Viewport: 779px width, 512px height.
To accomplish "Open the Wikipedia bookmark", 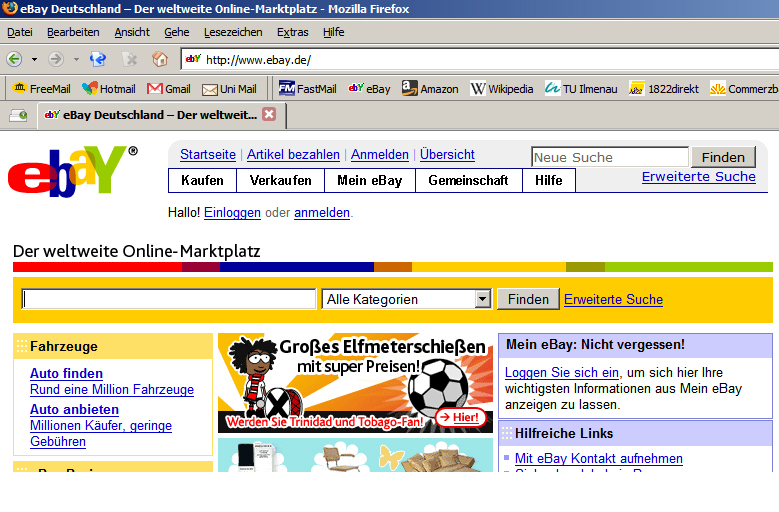I will click(502, 89).
